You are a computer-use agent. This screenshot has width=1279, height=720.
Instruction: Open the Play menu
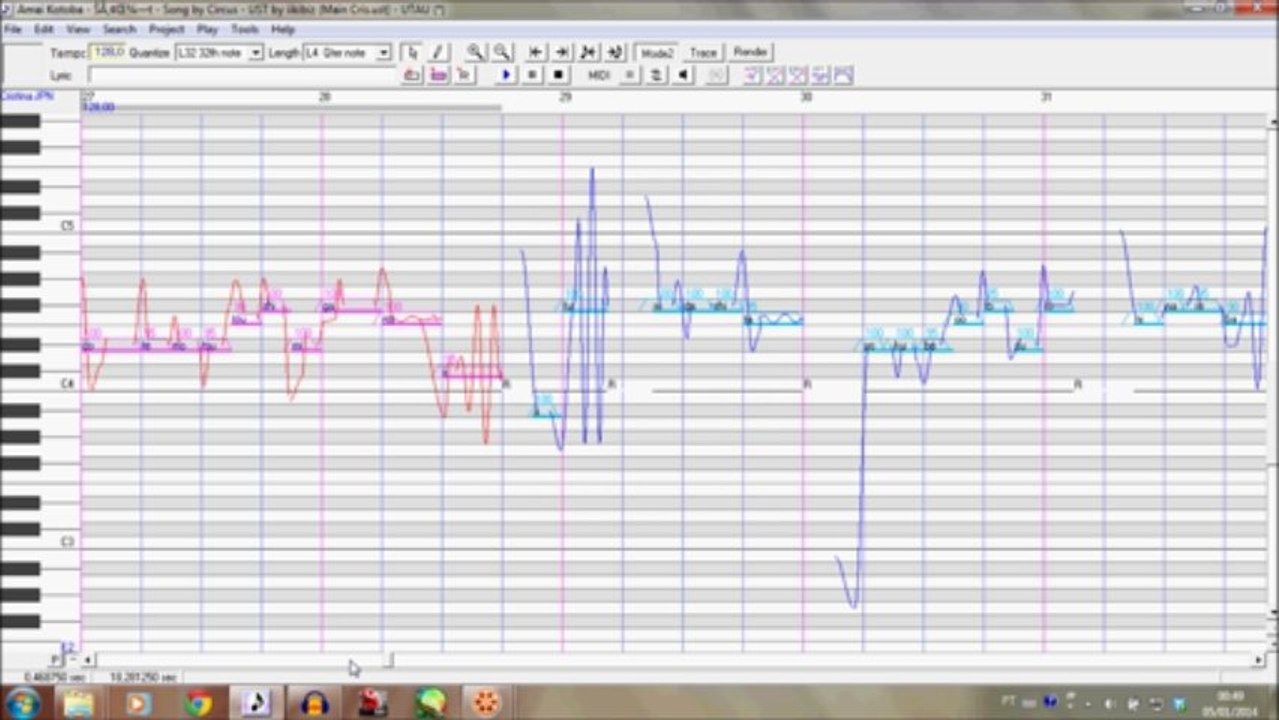(207, 30)
